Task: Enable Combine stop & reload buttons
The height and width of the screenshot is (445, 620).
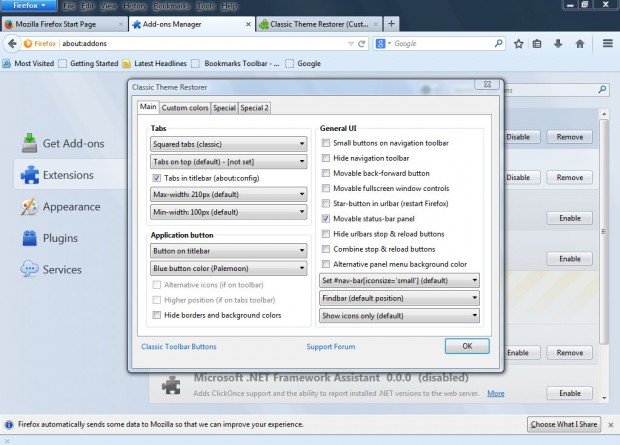Action: [326, 249]
